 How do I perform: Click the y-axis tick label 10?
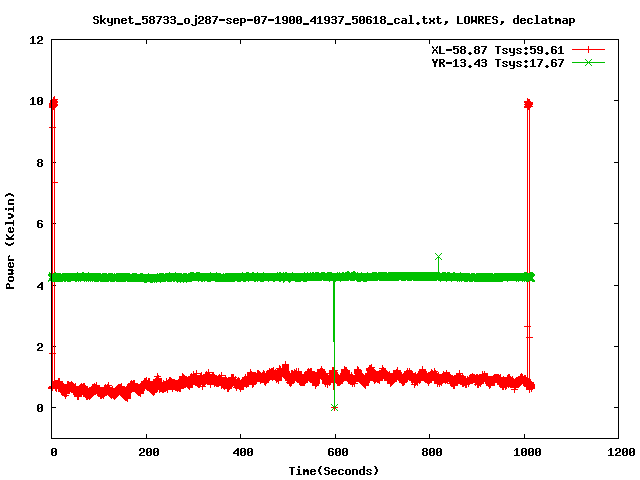pos(37,101)
